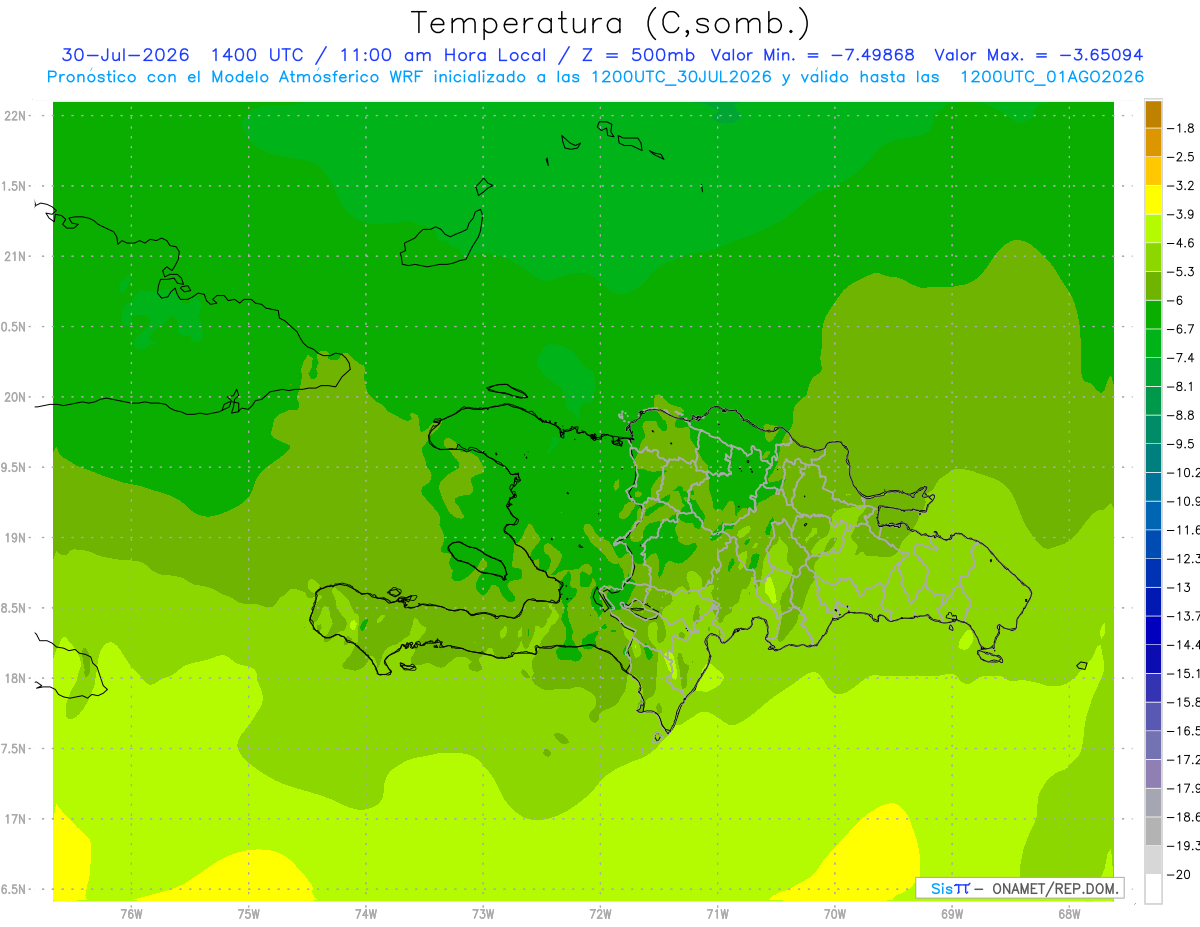Click the '74W' longitude label
Image resolution: width=1200 pixels, height=927 pixels.
coord(366,914)
